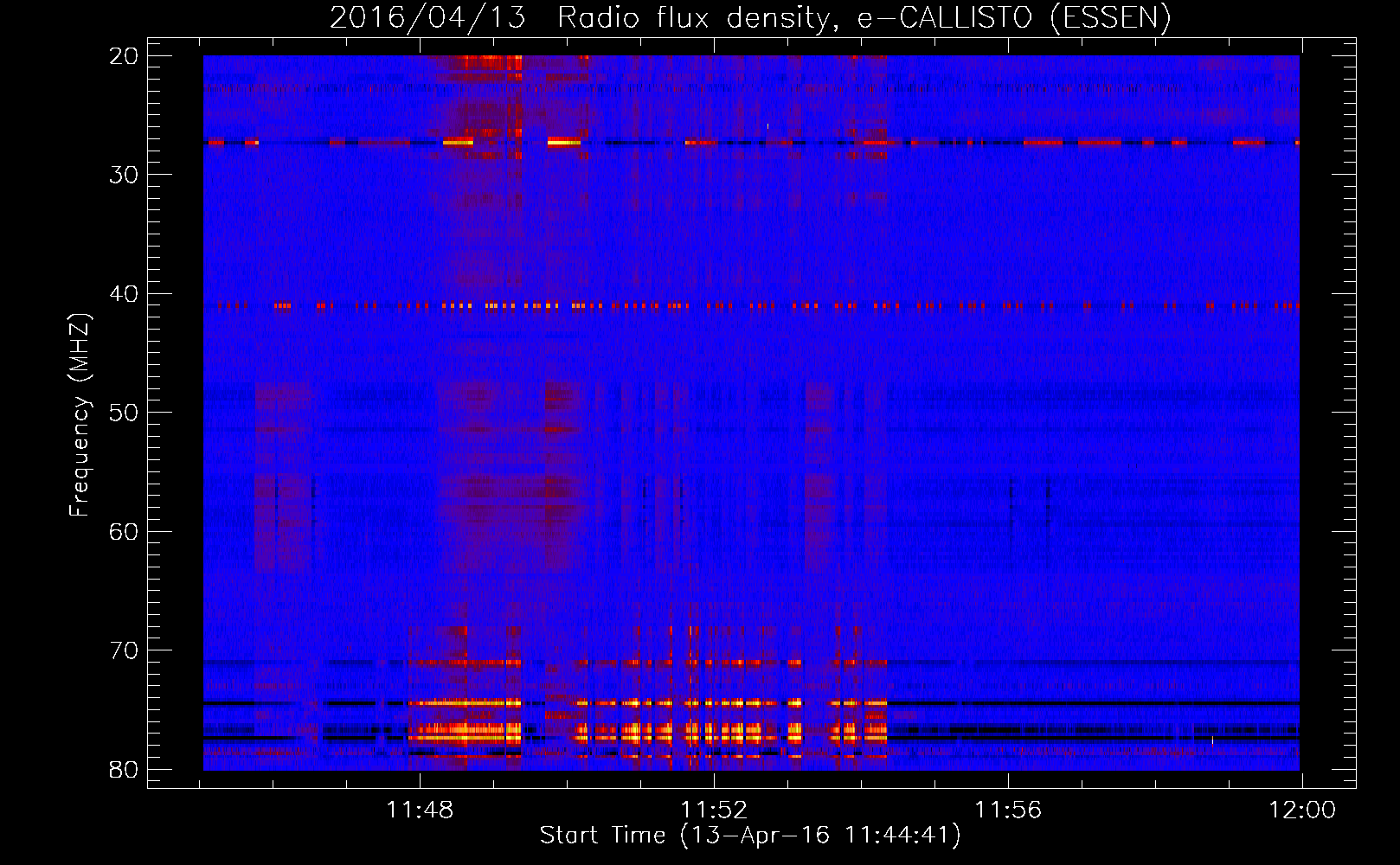Click the 70 frequency tick label
Viewport: 1400px width, 865px height.
tap(125, 650)
